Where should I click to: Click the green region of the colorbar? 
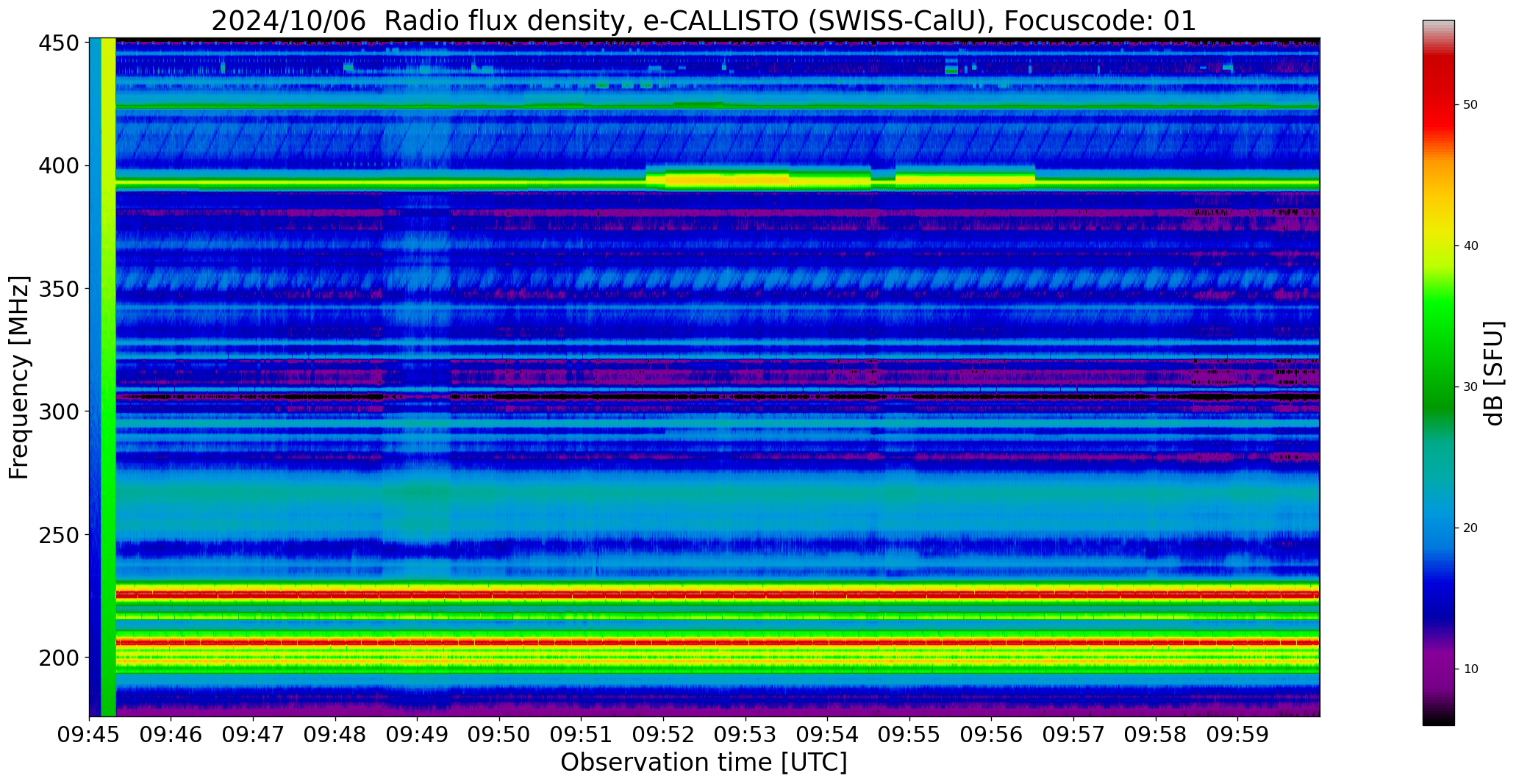1438,353
